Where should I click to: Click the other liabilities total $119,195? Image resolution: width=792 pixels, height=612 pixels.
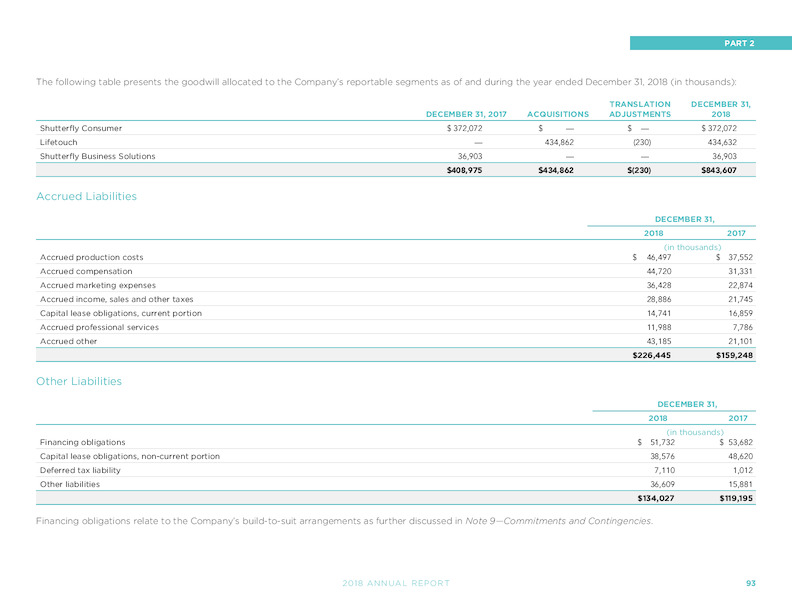[736, 498]
